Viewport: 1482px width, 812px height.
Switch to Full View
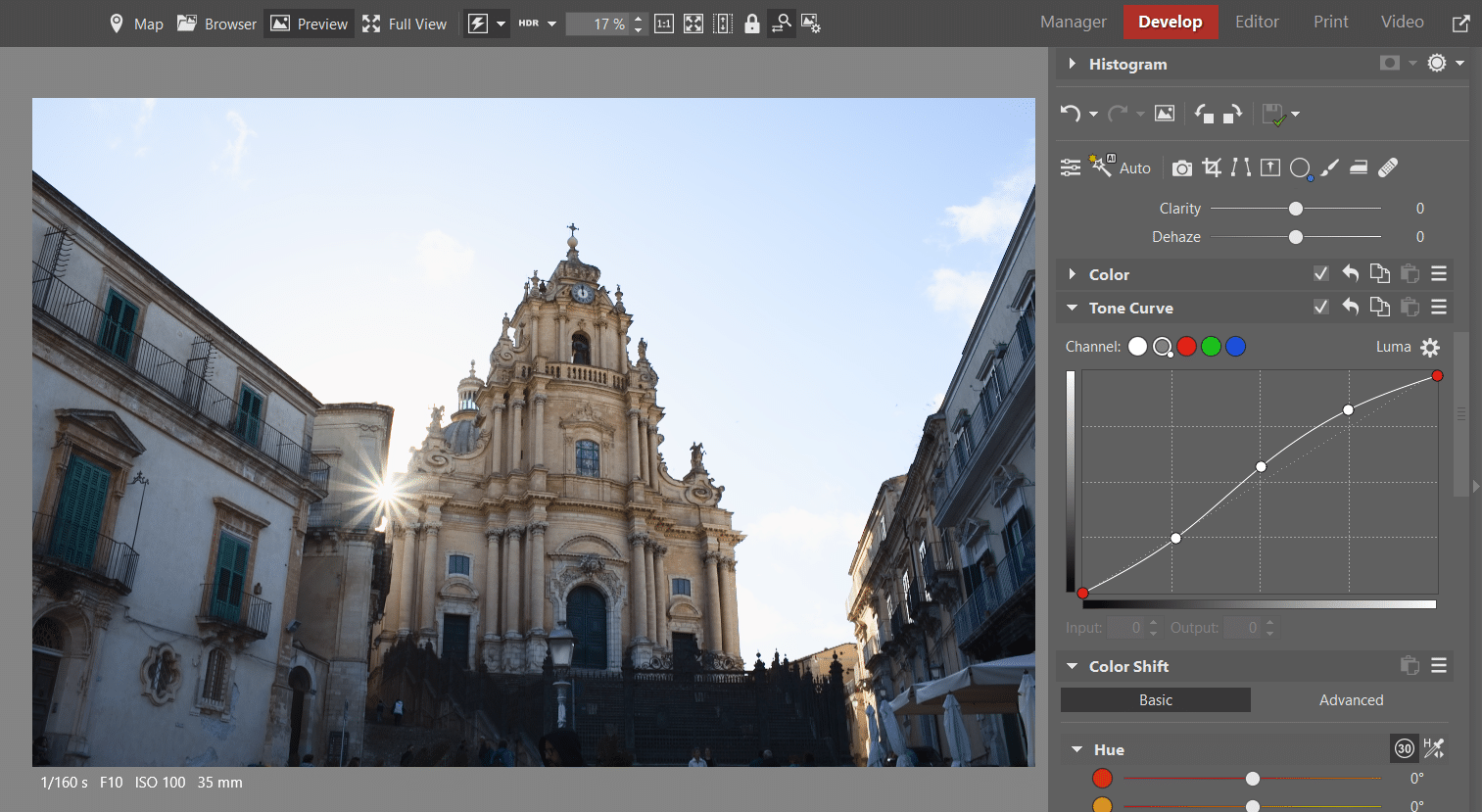[x=405, y=24]
